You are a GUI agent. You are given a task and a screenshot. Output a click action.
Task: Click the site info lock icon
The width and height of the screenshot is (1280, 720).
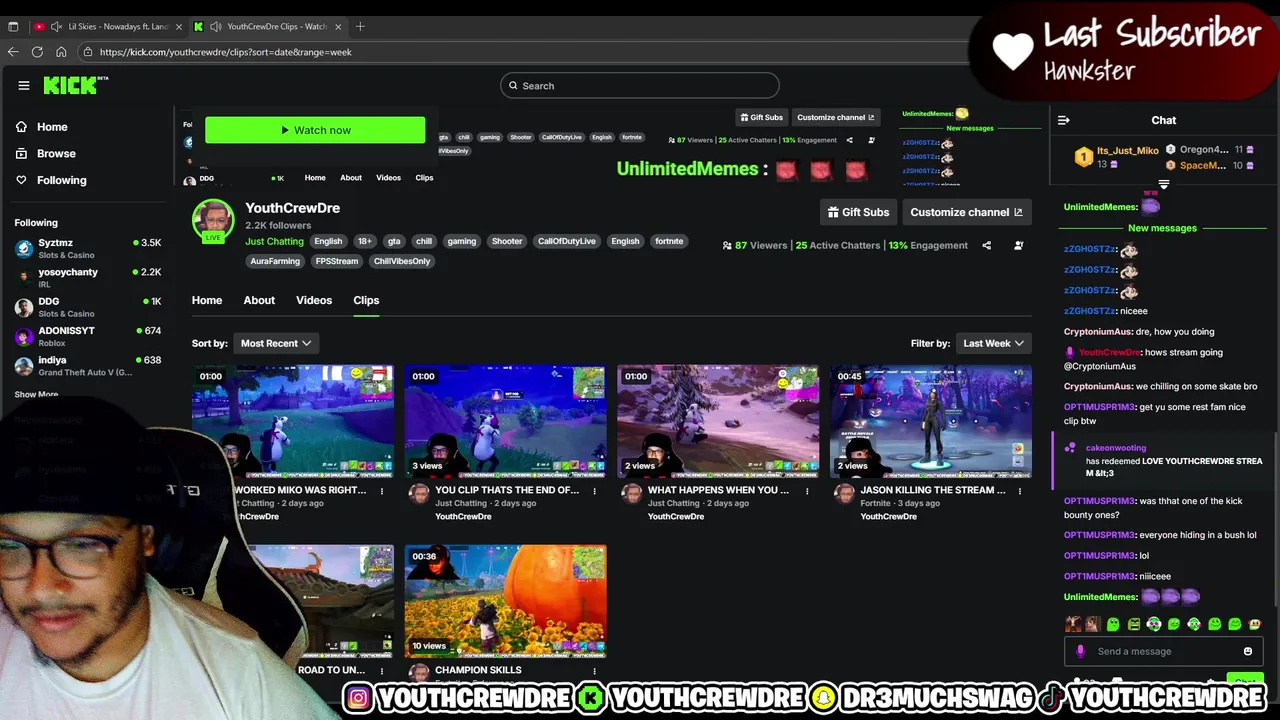point(88,52)
